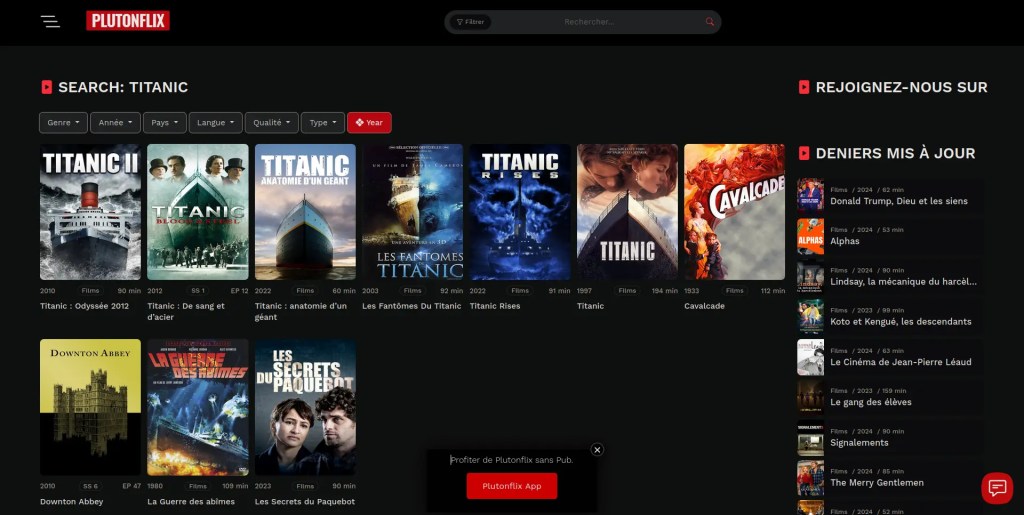Expand the Qualité filter dropdown
This screenshot has width=1024, height=515.
click(272, 123)
